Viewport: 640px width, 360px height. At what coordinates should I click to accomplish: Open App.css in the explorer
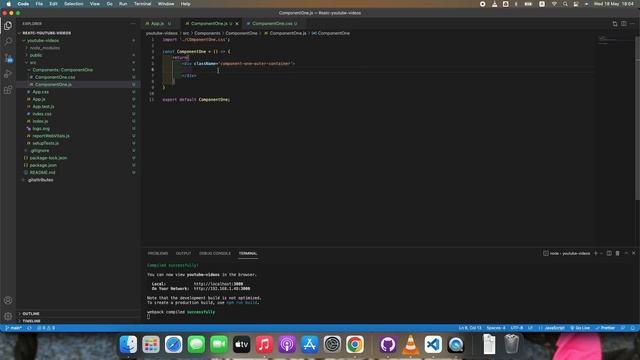point(40,92)
